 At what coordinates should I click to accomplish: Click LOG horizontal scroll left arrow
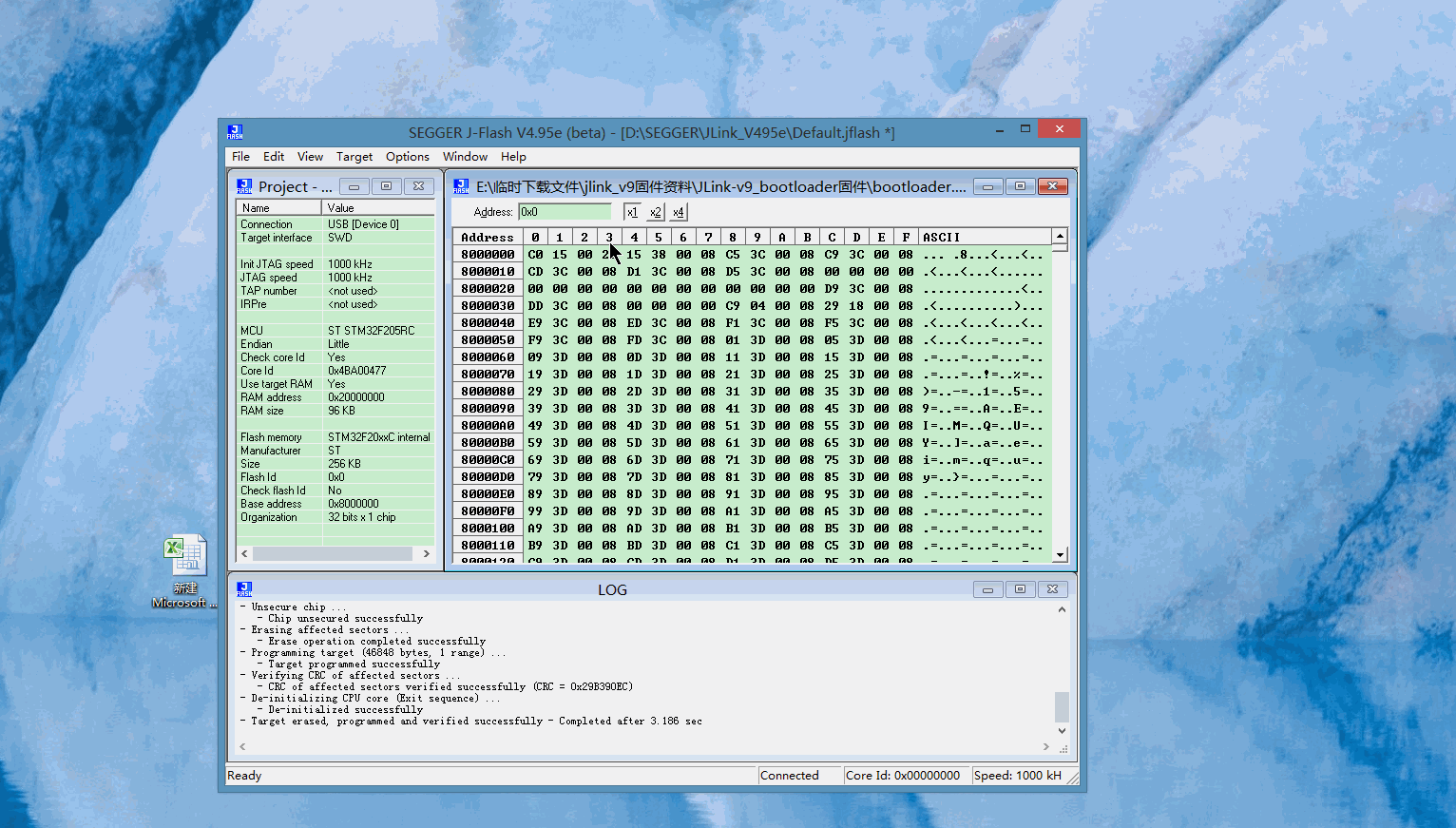point(242,747)
